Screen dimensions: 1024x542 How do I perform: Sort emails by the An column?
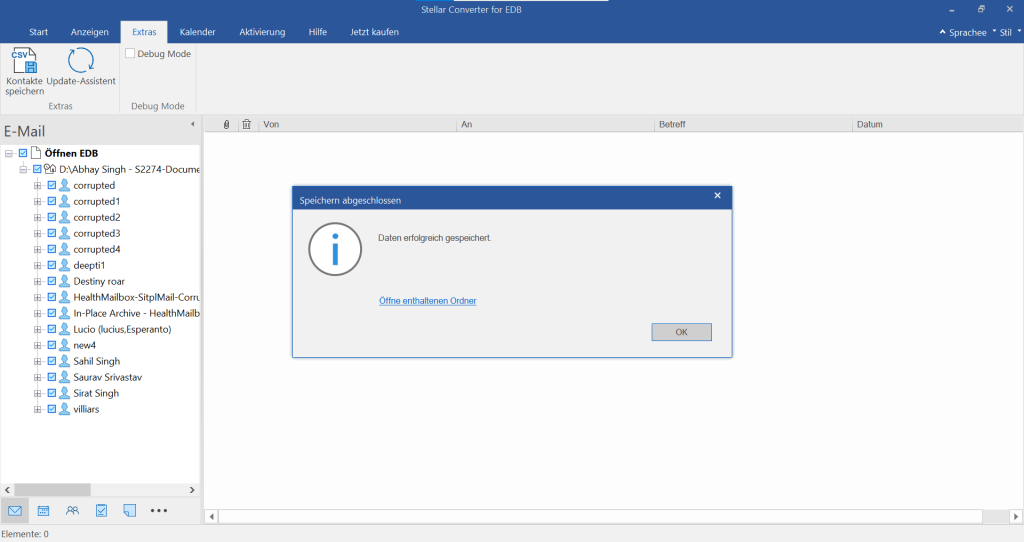tap(555, 124)
